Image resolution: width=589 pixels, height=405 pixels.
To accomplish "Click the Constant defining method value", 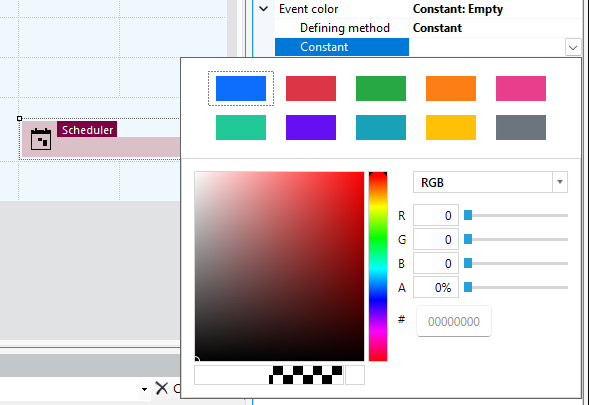I will [x=437, y=28].
